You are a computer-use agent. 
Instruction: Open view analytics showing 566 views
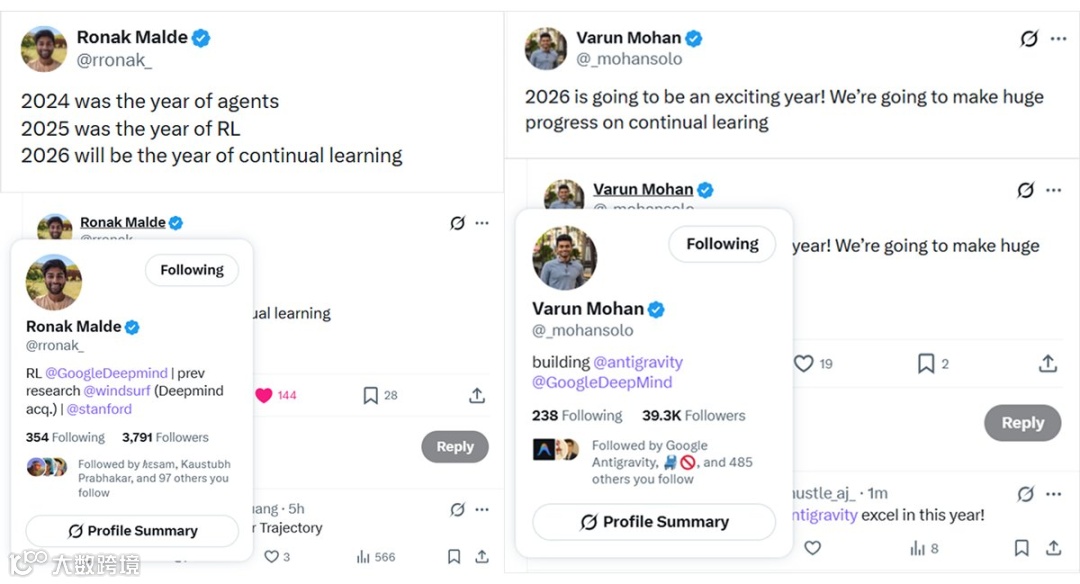pyautogui.click(x=364, y=557)
